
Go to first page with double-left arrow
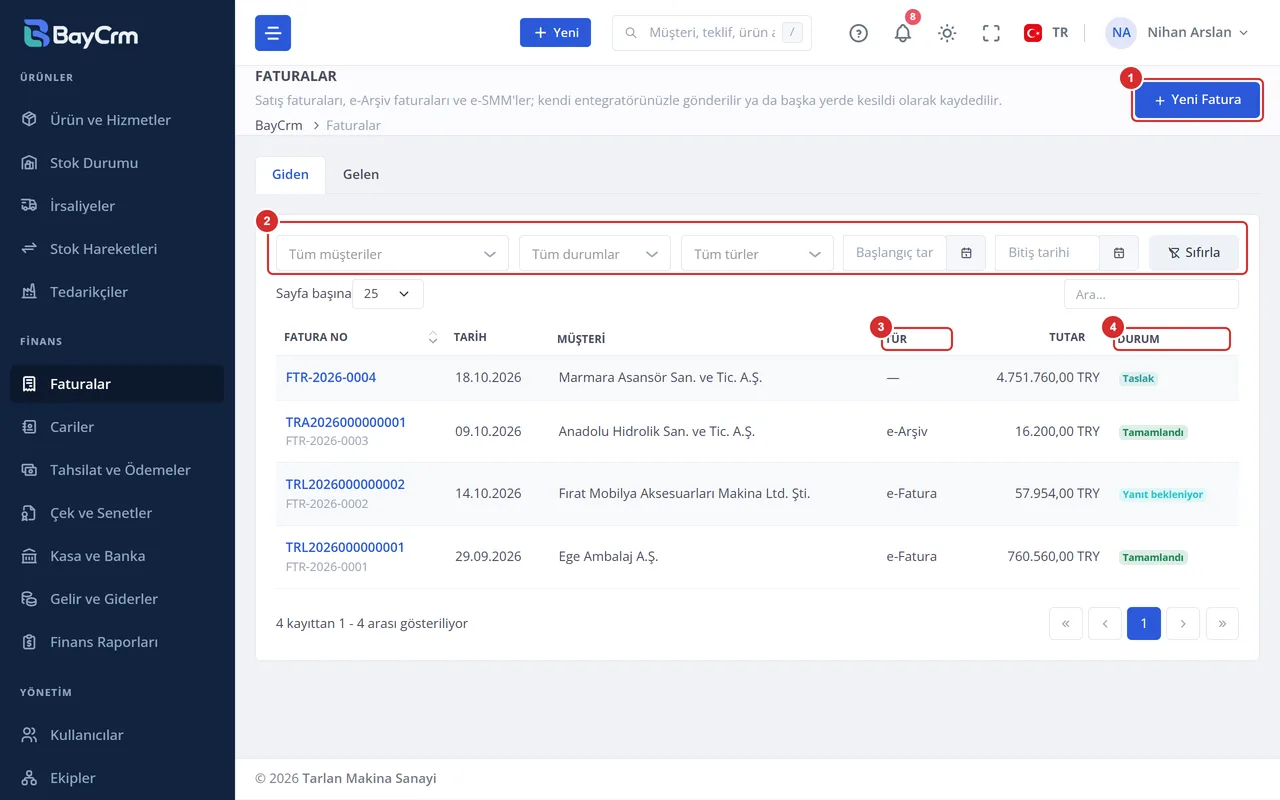tap(1065, 623)
